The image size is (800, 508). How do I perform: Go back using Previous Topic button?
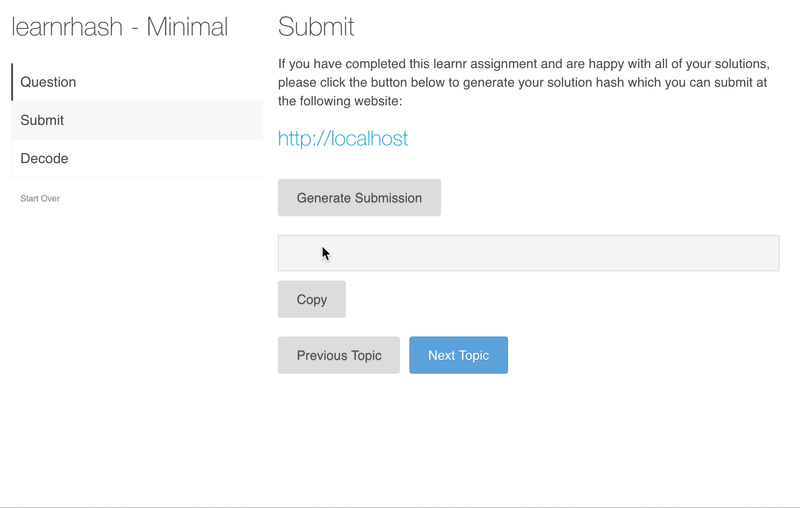tap(339, 355)
